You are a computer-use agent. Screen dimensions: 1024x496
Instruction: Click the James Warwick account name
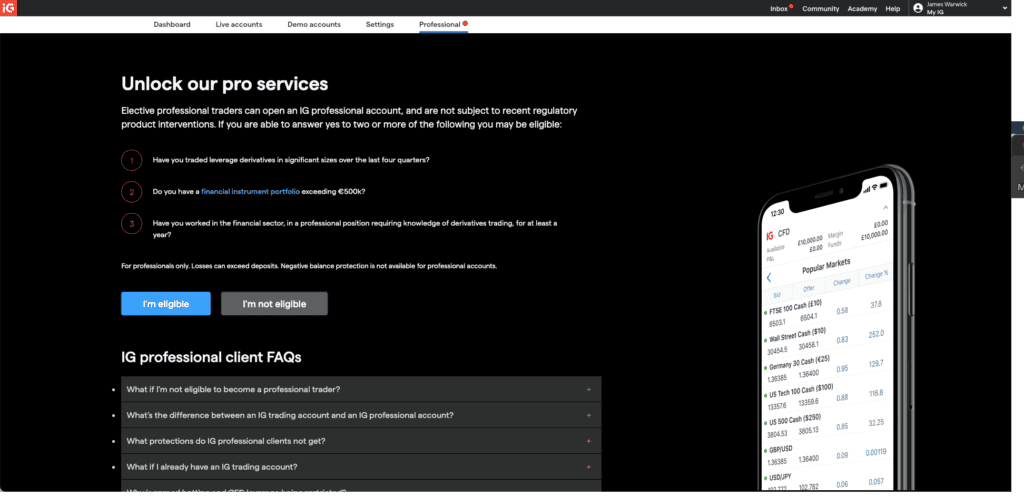click(947, 5)
